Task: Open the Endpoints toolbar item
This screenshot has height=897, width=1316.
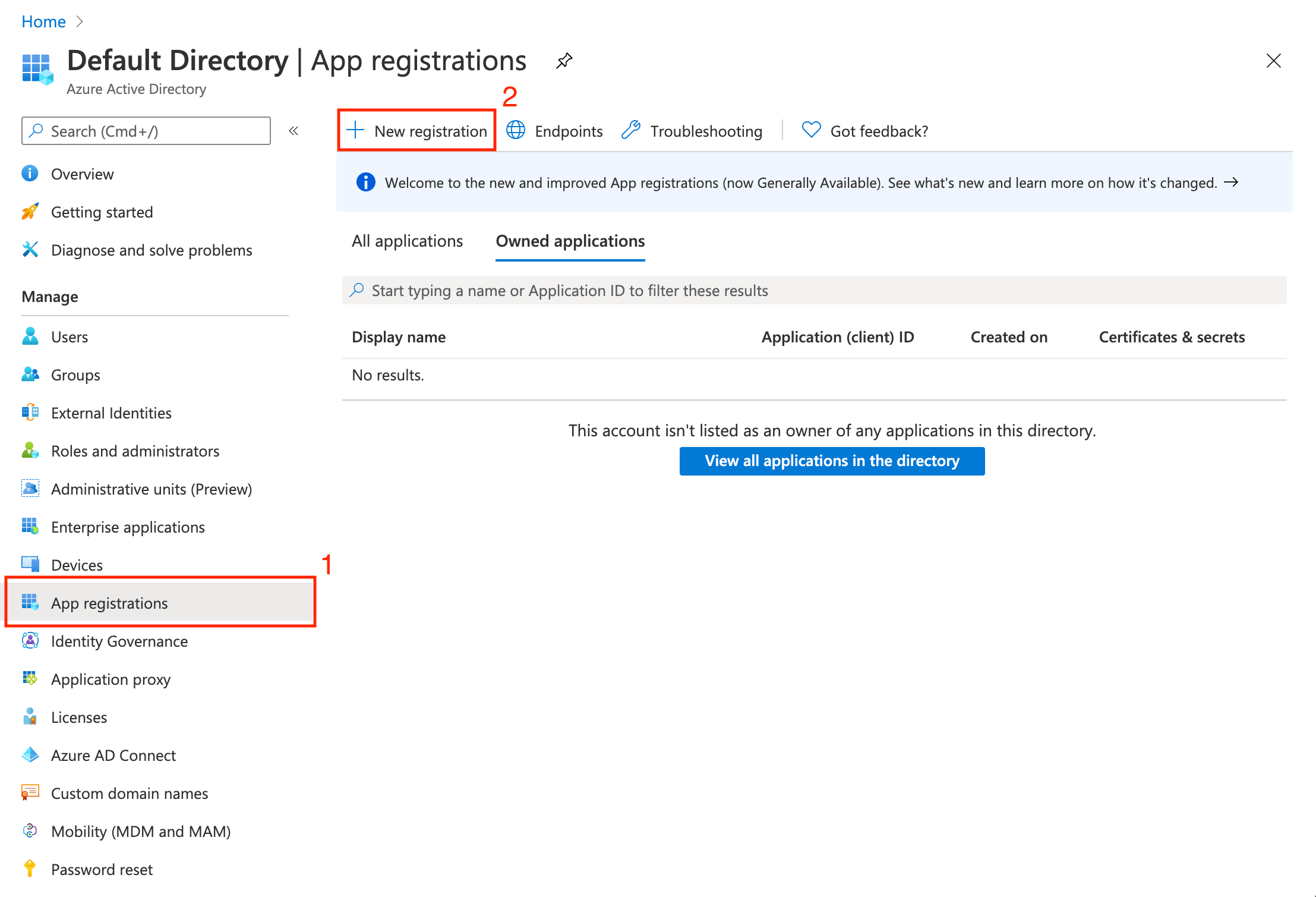Action: (x=568, y=131)
